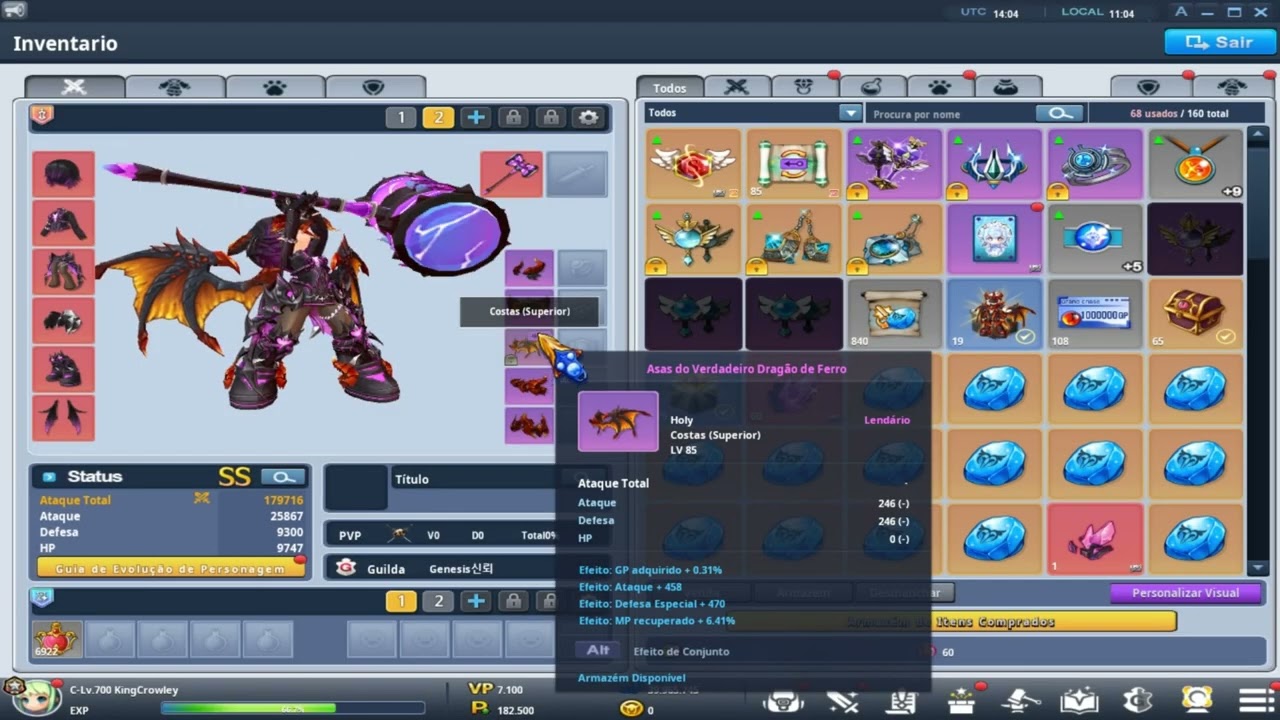Select the blue bracelet item marked +5
This screenshot has height=720, width=1280.
point(1095,240)
